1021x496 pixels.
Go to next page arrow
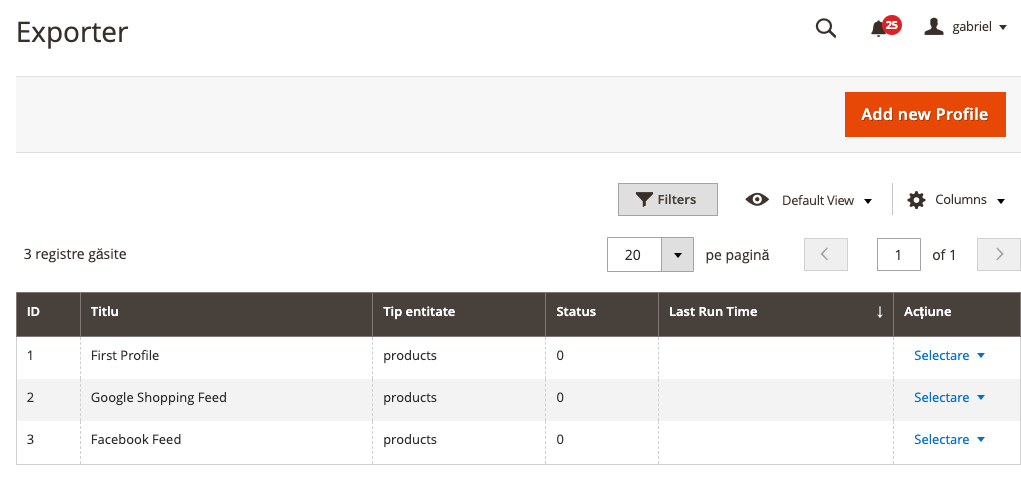tap(998, 255)
